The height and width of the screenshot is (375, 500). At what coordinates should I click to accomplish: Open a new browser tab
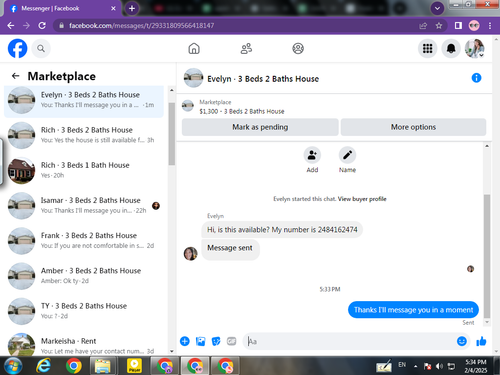point(132,8)
